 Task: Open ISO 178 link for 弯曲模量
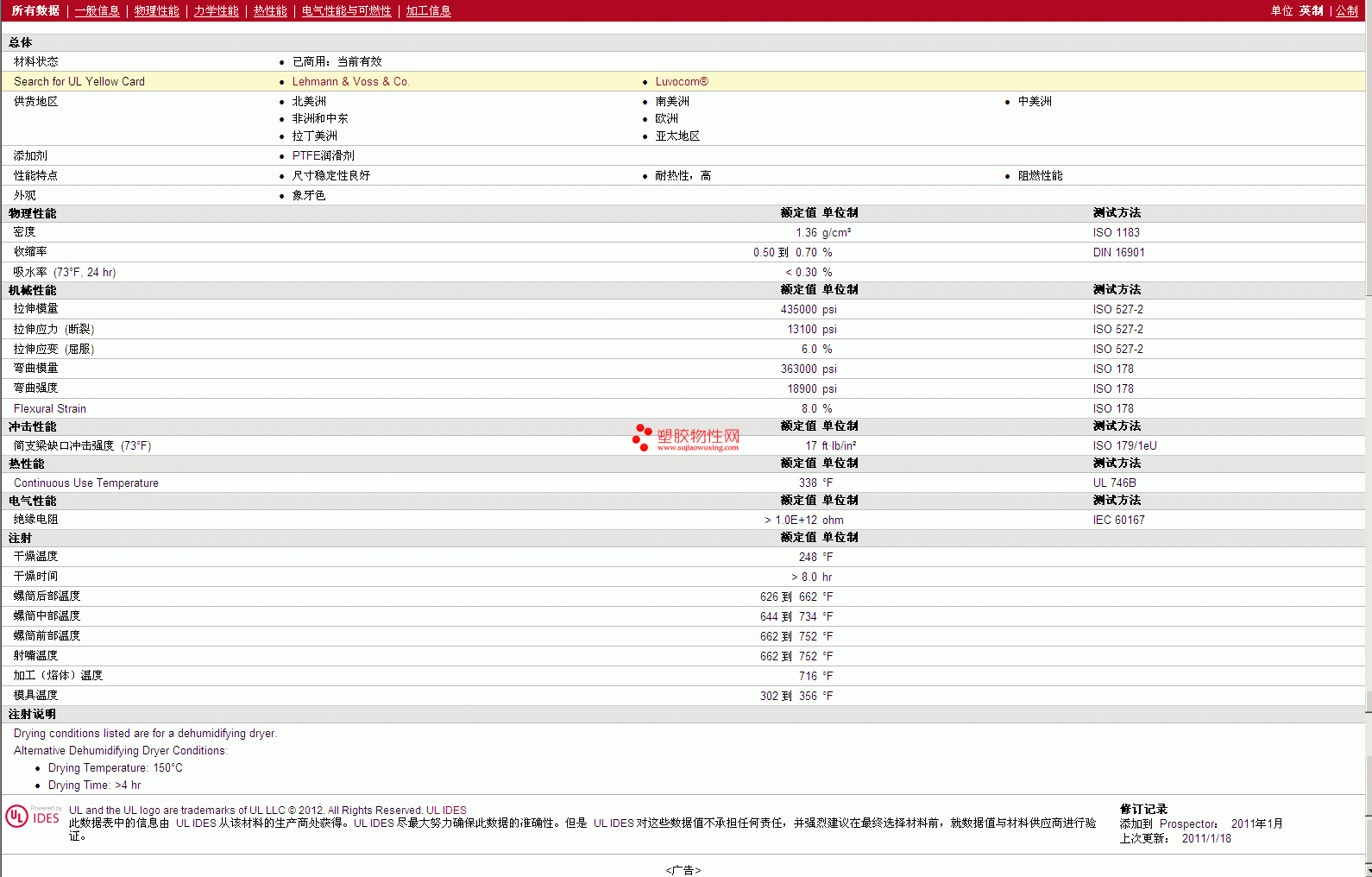[x=1114, y=369]
